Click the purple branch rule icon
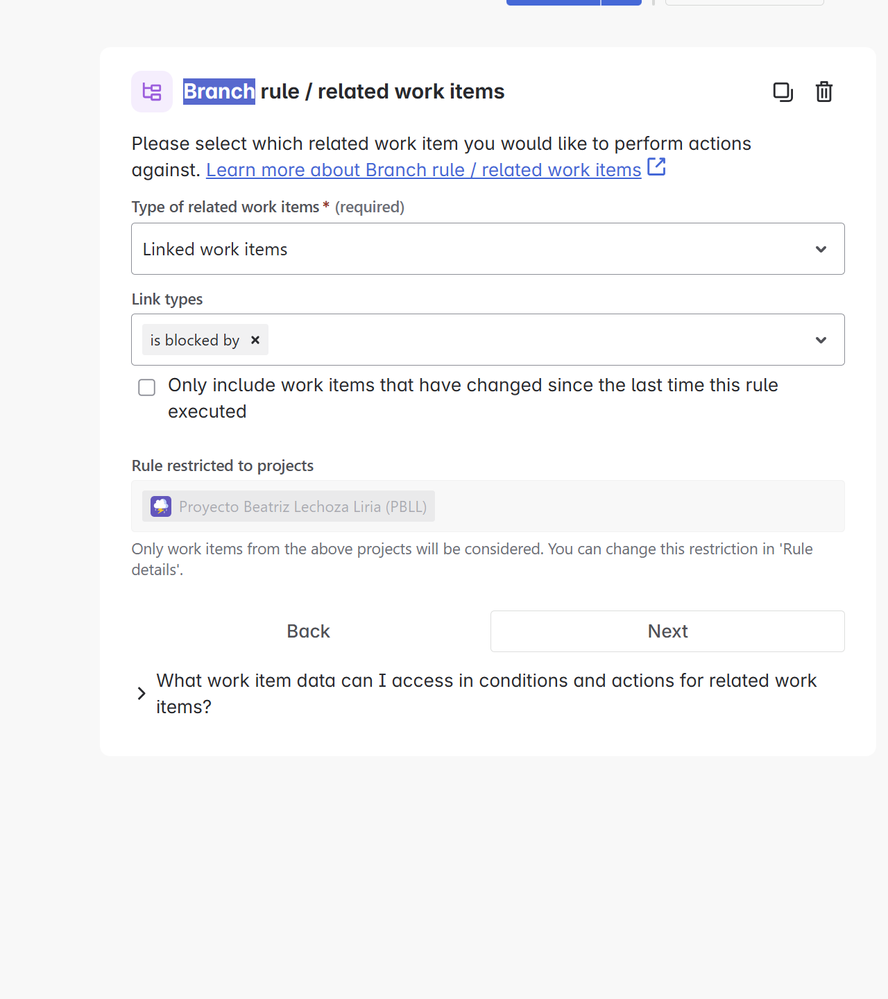The image size is (888, 999). 152,92
